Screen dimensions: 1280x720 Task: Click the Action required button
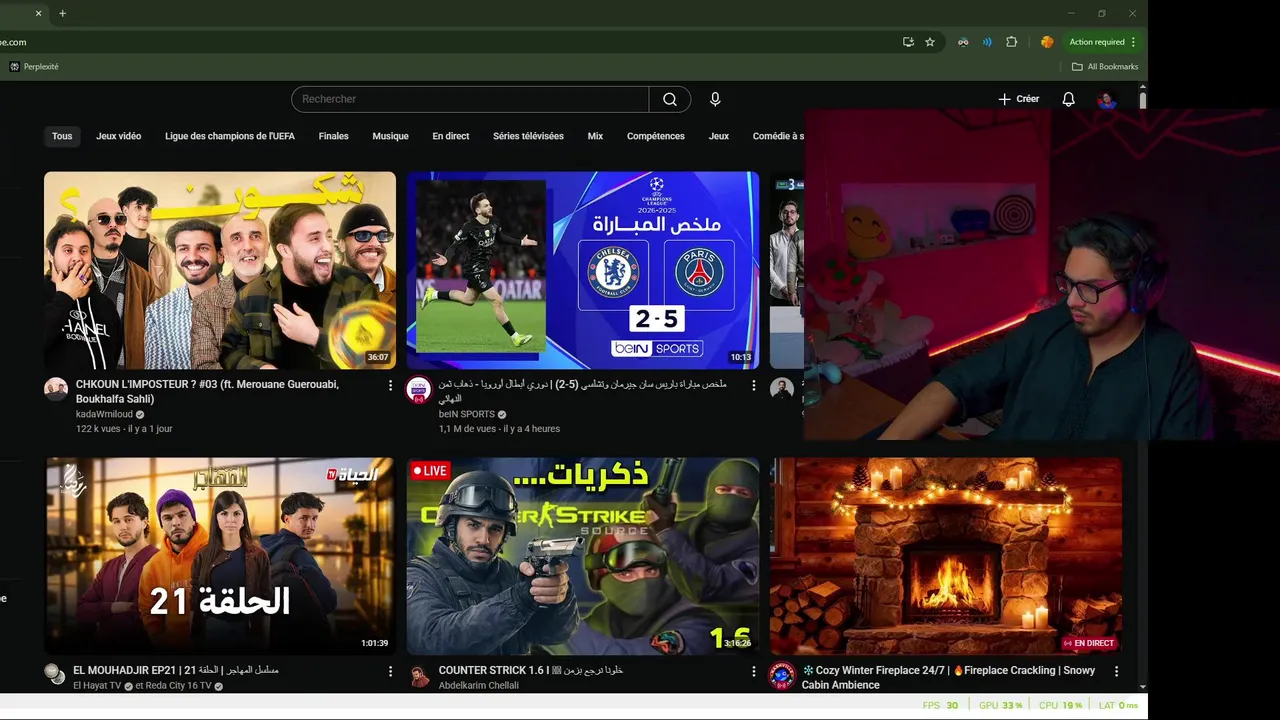coord(1097,42)
